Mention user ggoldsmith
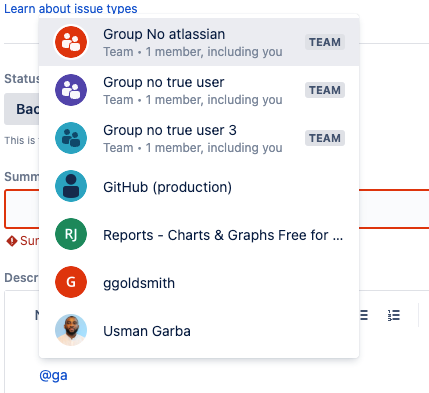Image resolution: width=429 pixels, height=393 pixels. pyautogui.click(x=199, y=282)
